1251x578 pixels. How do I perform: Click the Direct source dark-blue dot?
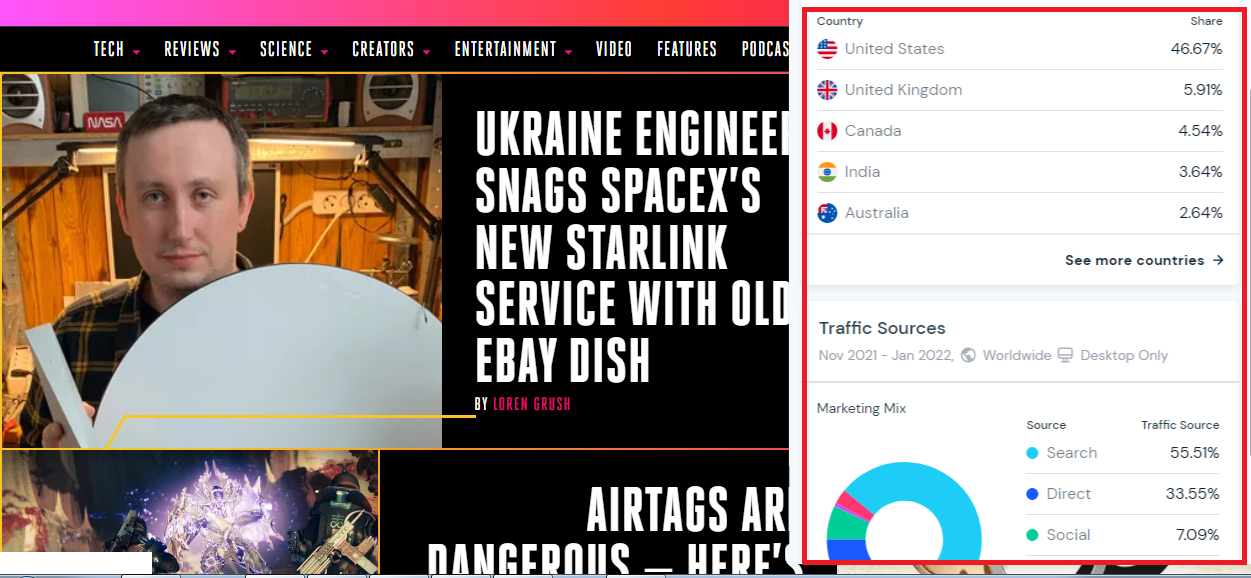[1033, 494]
